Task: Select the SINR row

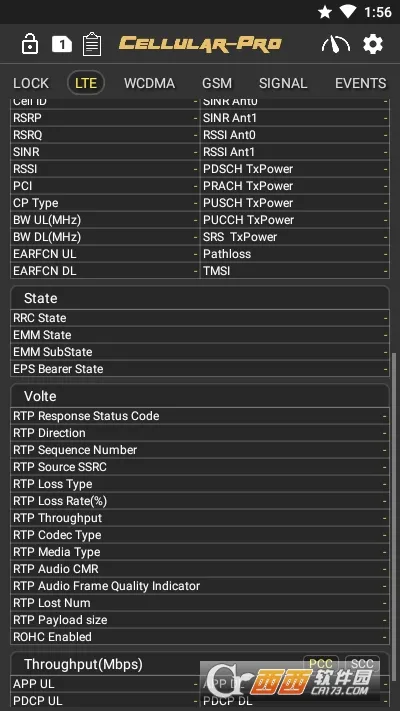Action: point(105,152)
